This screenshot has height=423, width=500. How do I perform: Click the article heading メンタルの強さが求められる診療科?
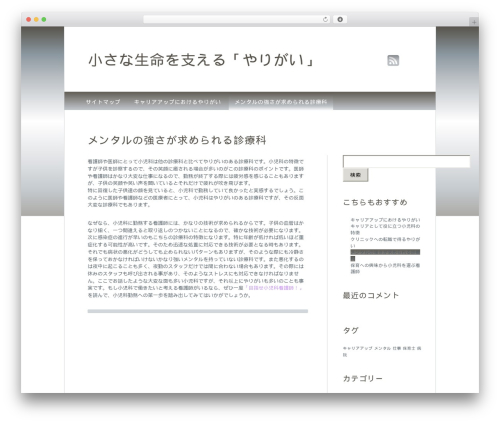click(177, 140)
